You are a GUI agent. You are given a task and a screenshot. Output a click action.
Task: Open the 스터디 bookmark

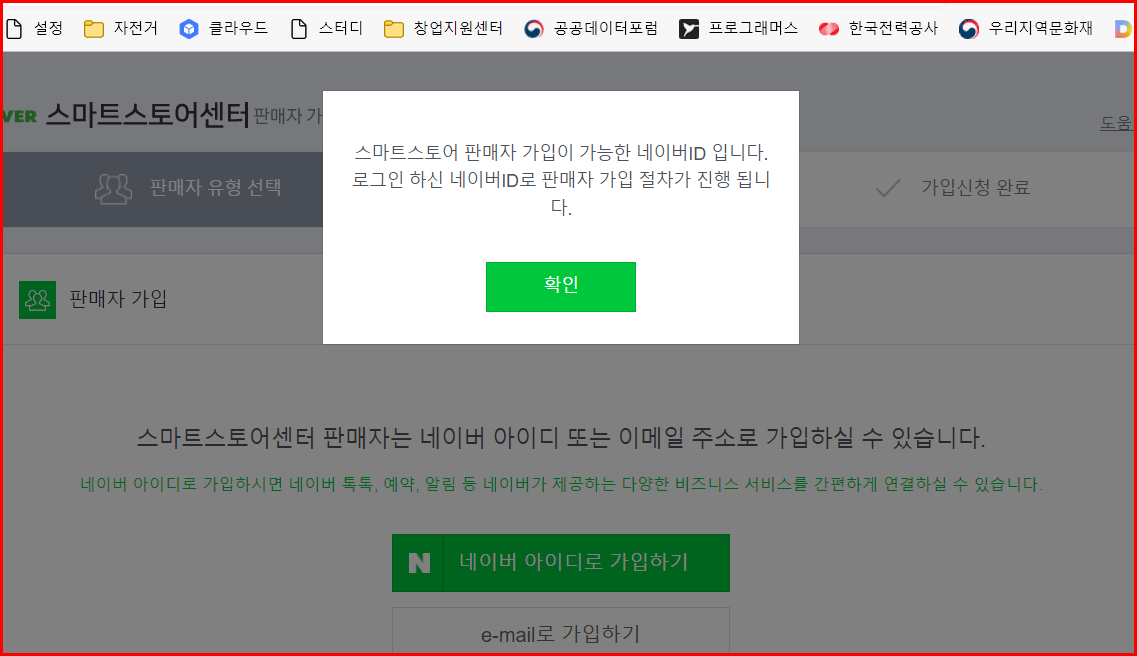pyautogui.click(x=326, y=28)
